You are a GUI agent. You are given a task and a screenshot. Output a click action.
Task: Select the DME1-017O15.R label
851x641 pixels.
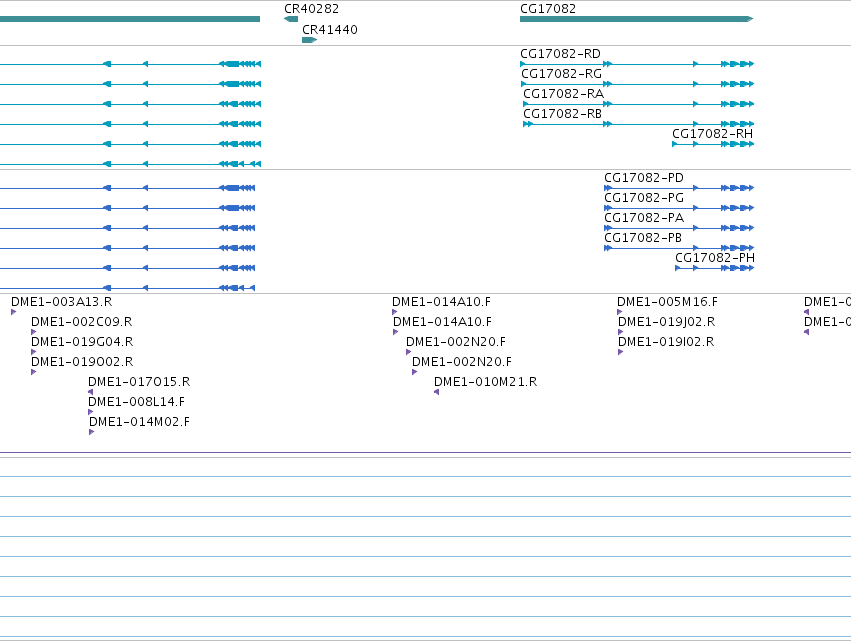point(139,382)
